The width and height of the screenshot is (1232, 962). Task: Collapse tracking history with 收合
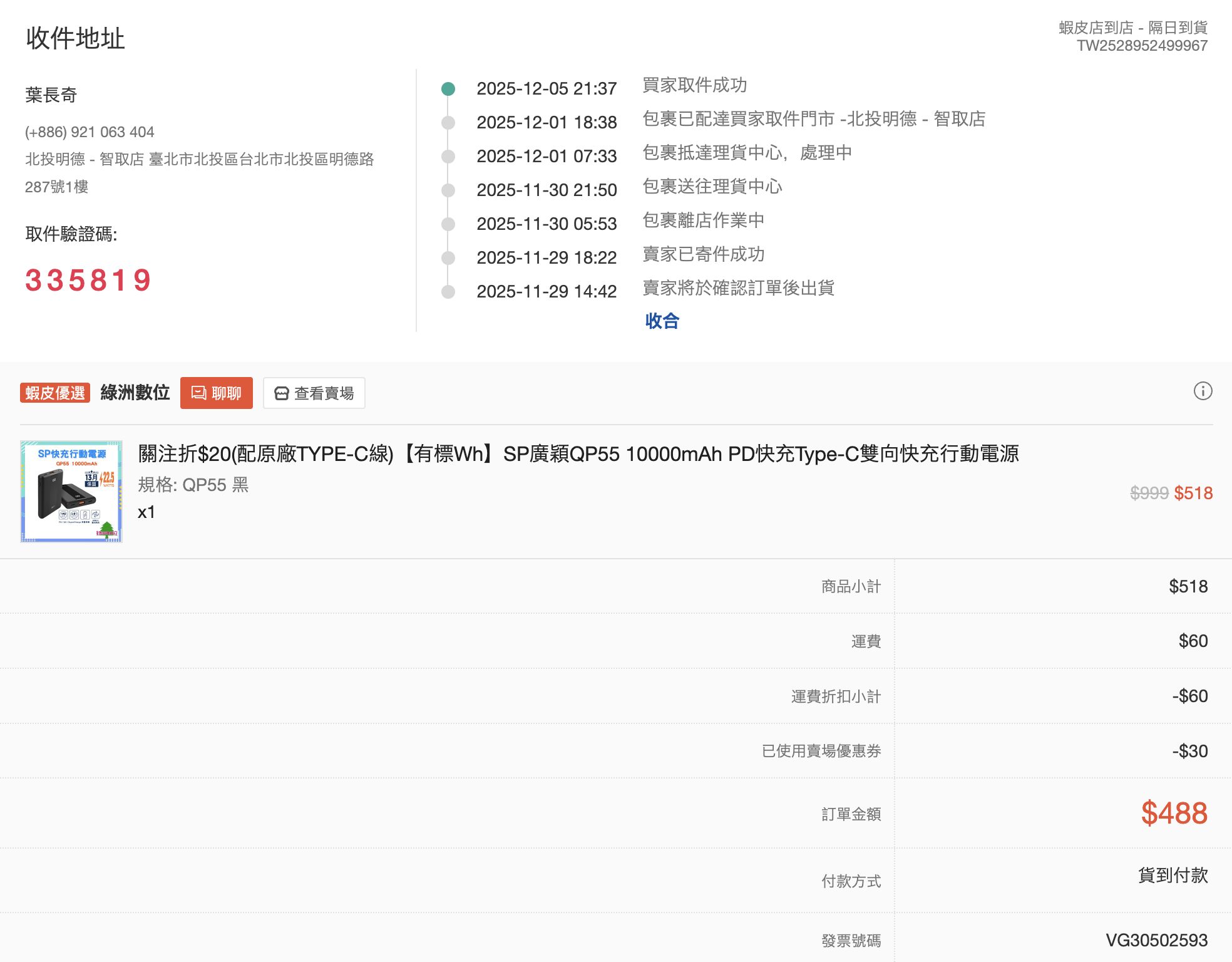coord(662,321)
